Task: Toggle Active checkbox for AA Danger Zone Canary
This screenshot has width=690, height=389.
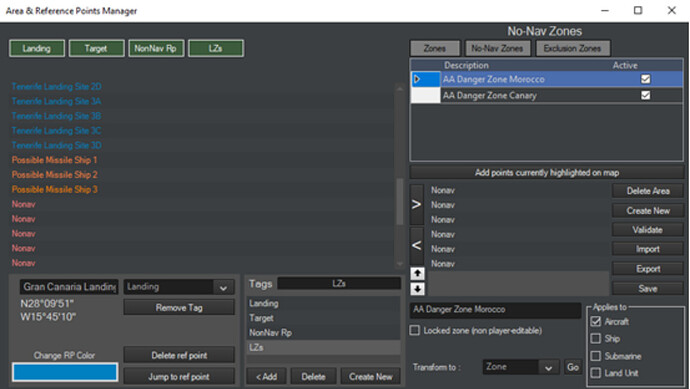Action: click(645, 95)
